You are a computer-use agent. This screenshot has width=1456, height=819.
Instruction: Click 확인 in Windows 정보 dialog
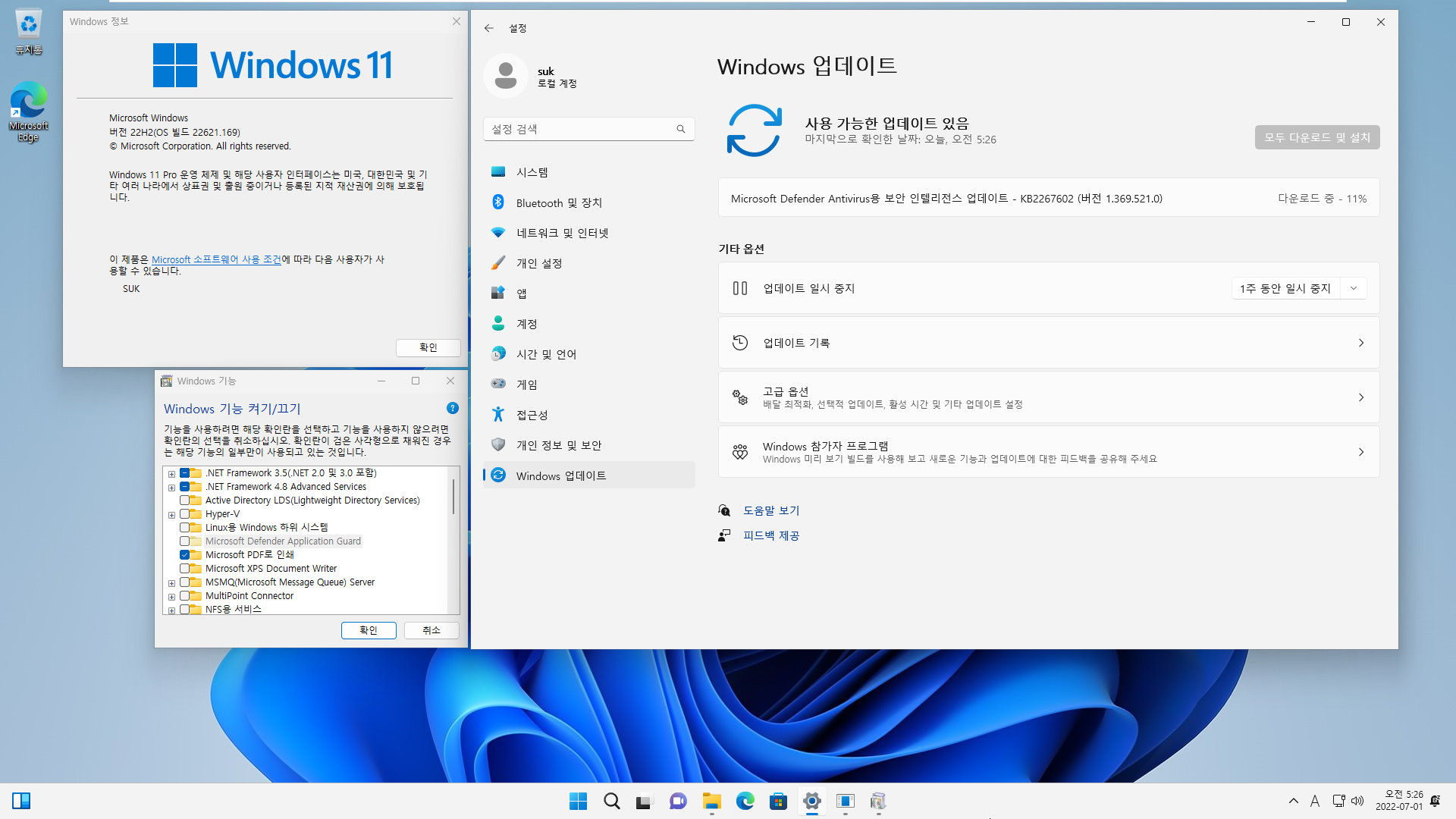428,347
